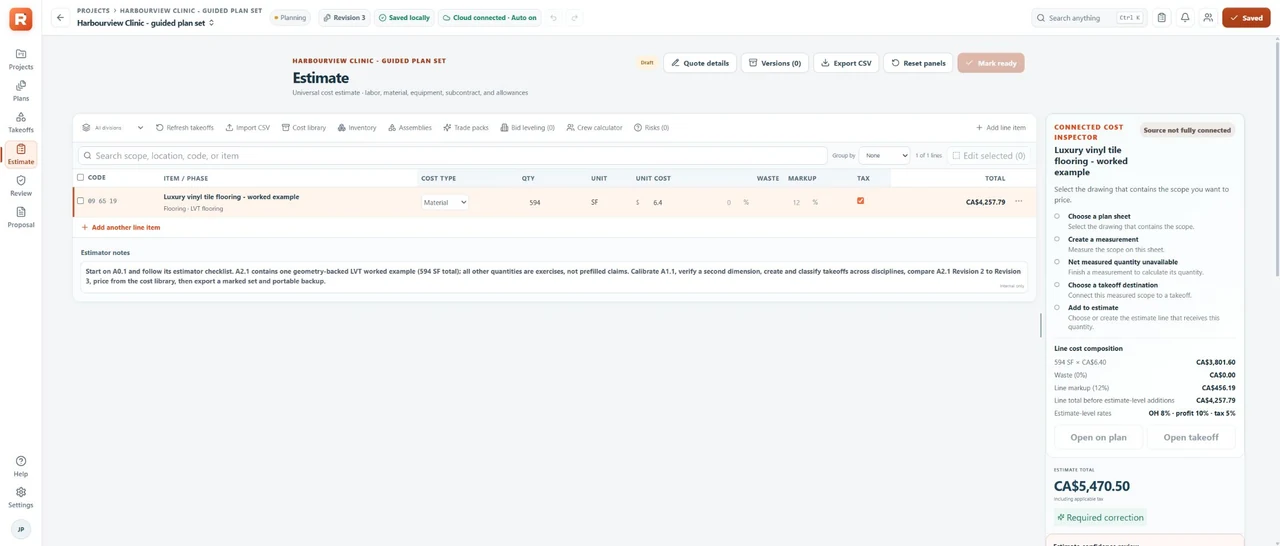Viewport: 1280px width, 546px height.
Task: Open Risks (0)
Action: click(651, 128)
